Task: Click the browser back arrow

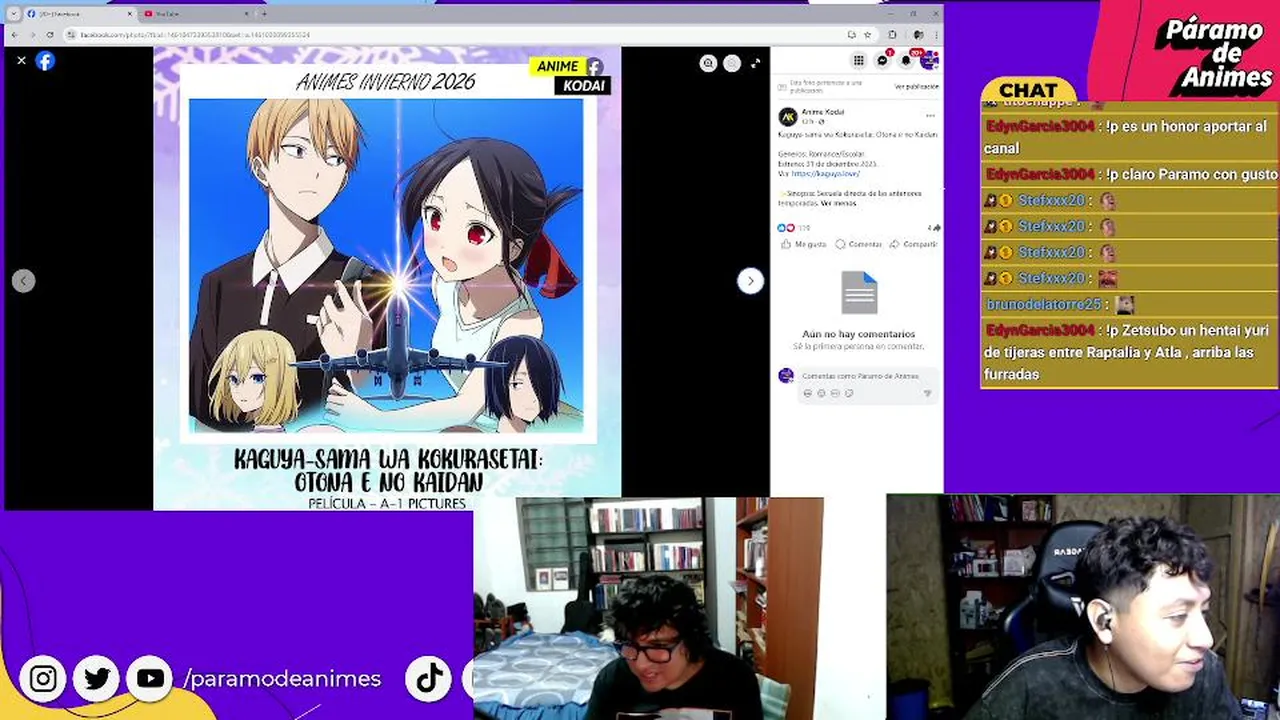Action: (x=14, y=35)
